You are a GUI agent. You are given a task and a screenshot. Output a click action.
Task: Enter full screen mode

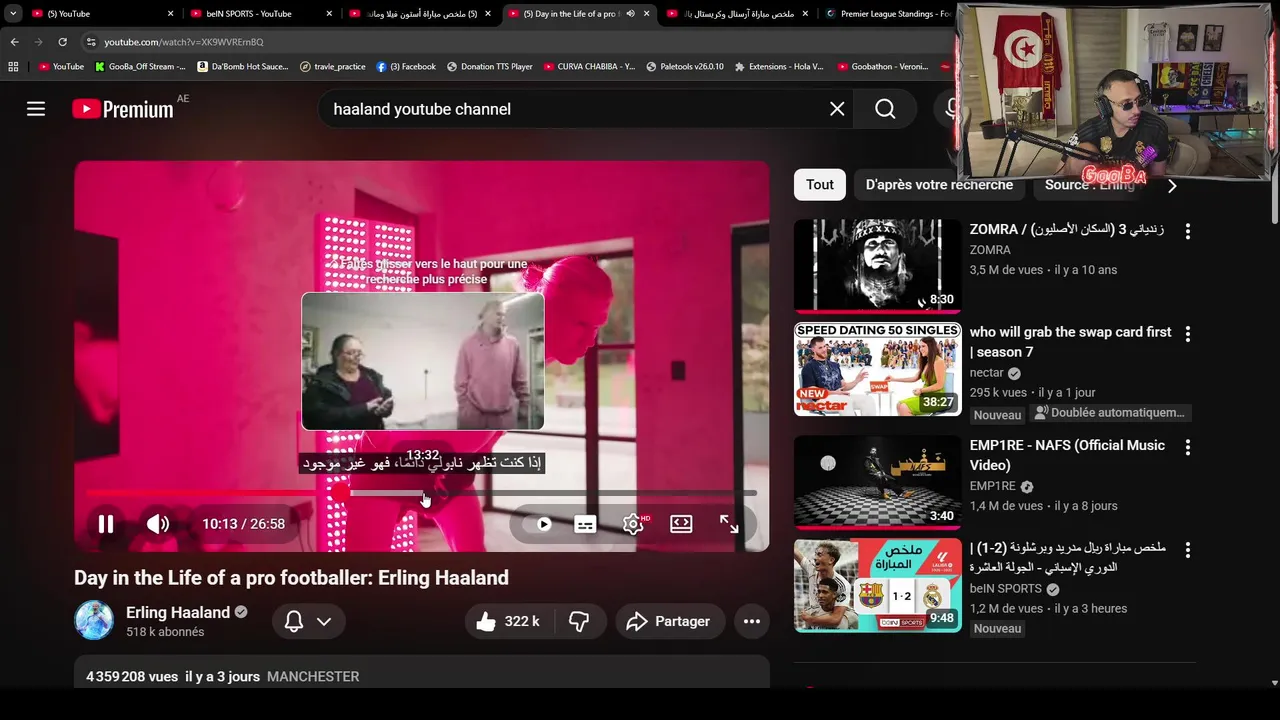click(x=729, y=524)
